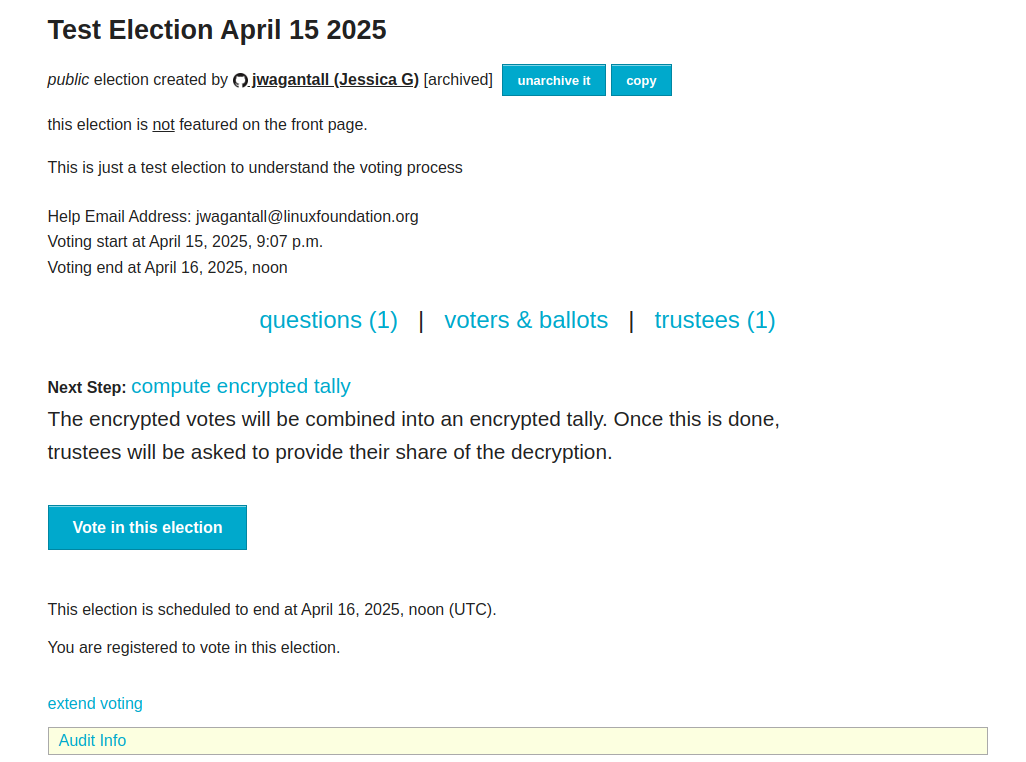Expand the Audit Info panel
The width and height of the screenshot is (1026, 762).
[x=93, y=741]
